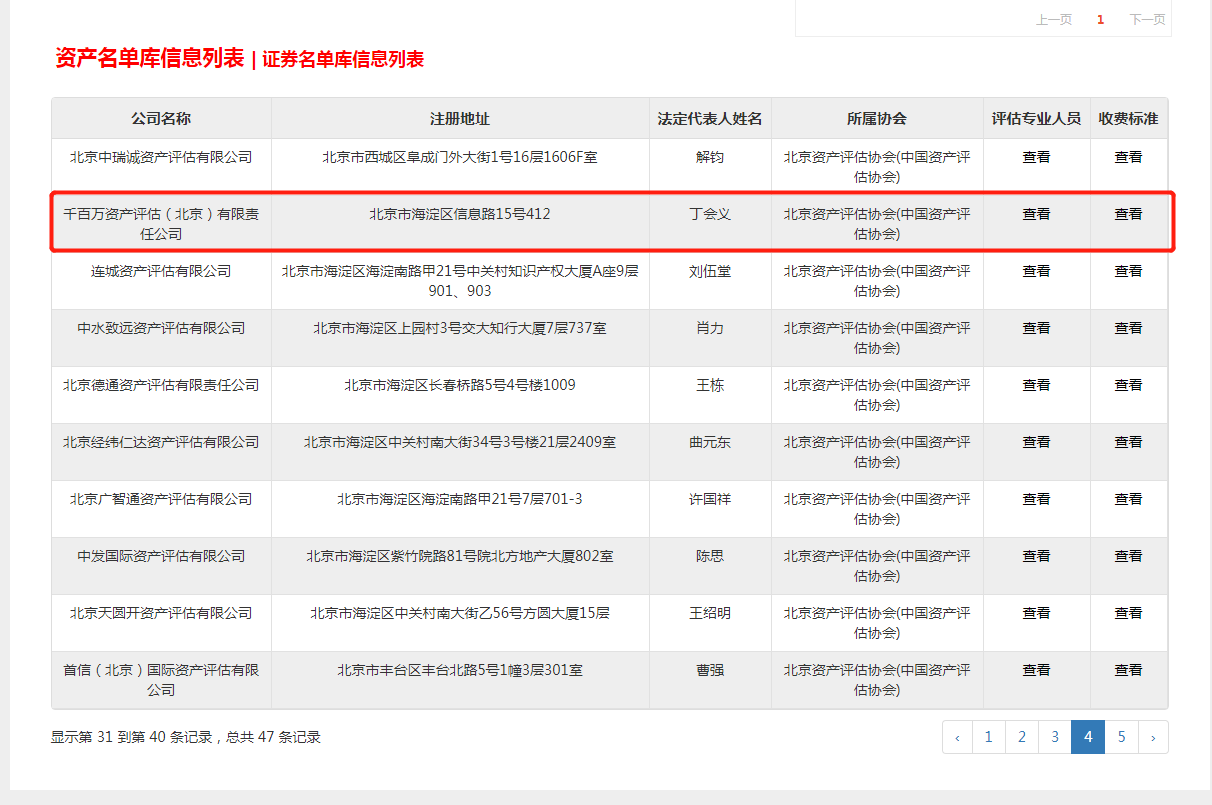View 评估专业人员 for 北京德通资产评估有限责任公司
Screen dimensions: 1212x805
click(1037, 385)
